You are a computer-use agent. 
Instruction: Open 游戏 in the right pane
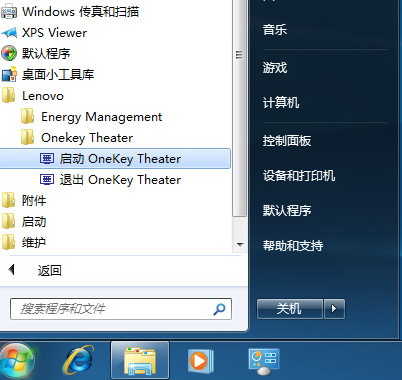[275, 68]
